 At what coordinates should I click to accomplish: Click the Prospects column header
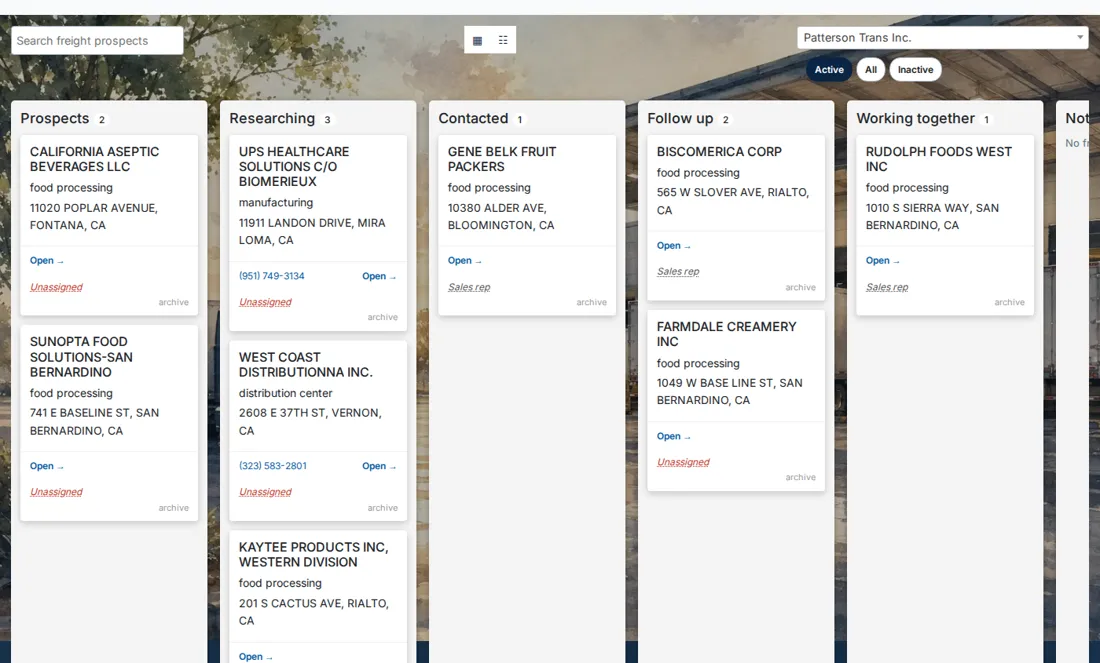tap(55, 119)
